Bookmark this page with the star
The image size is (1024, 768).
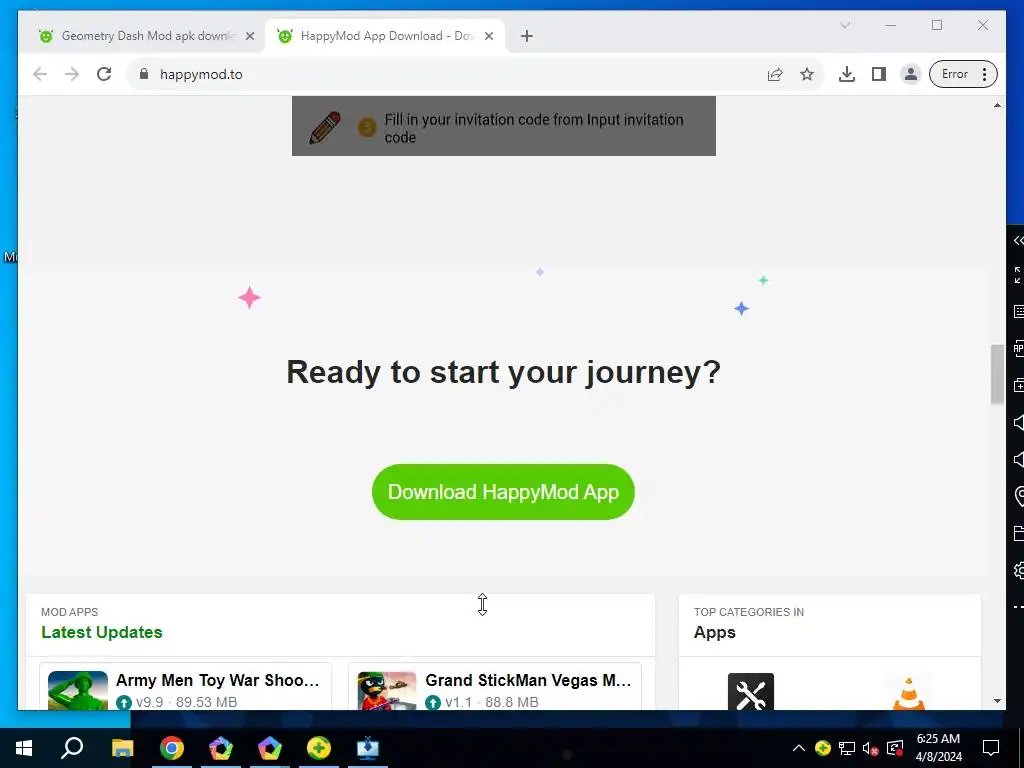(x=807, y=74)
